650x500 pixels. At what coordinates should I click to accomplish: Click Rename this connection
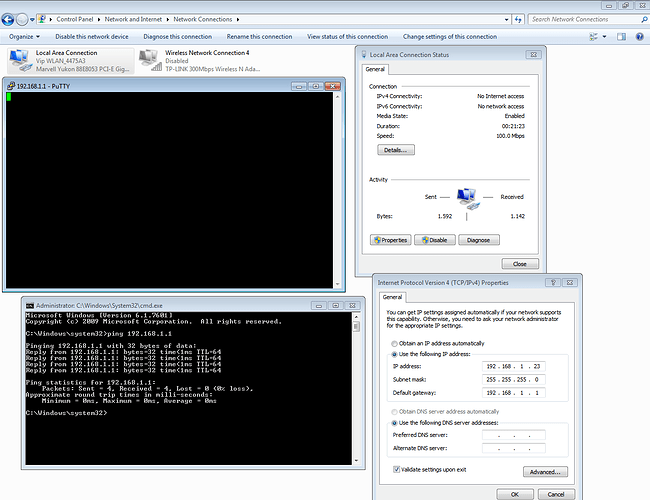tap(260, 36)
